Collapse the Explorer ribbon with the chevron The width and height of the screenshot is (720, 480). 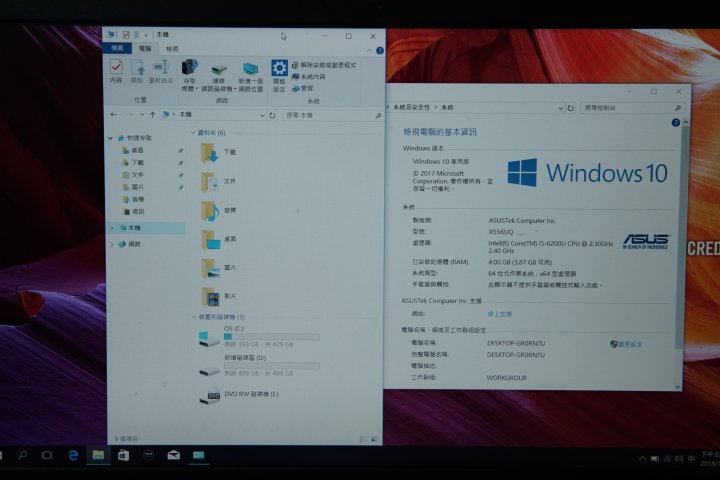369,51
